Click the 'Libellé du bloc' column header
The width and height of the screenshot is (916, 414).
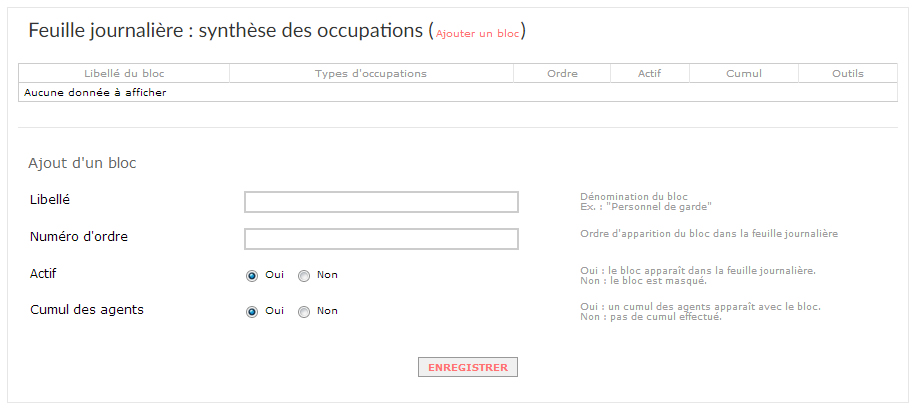pos(124,74)
